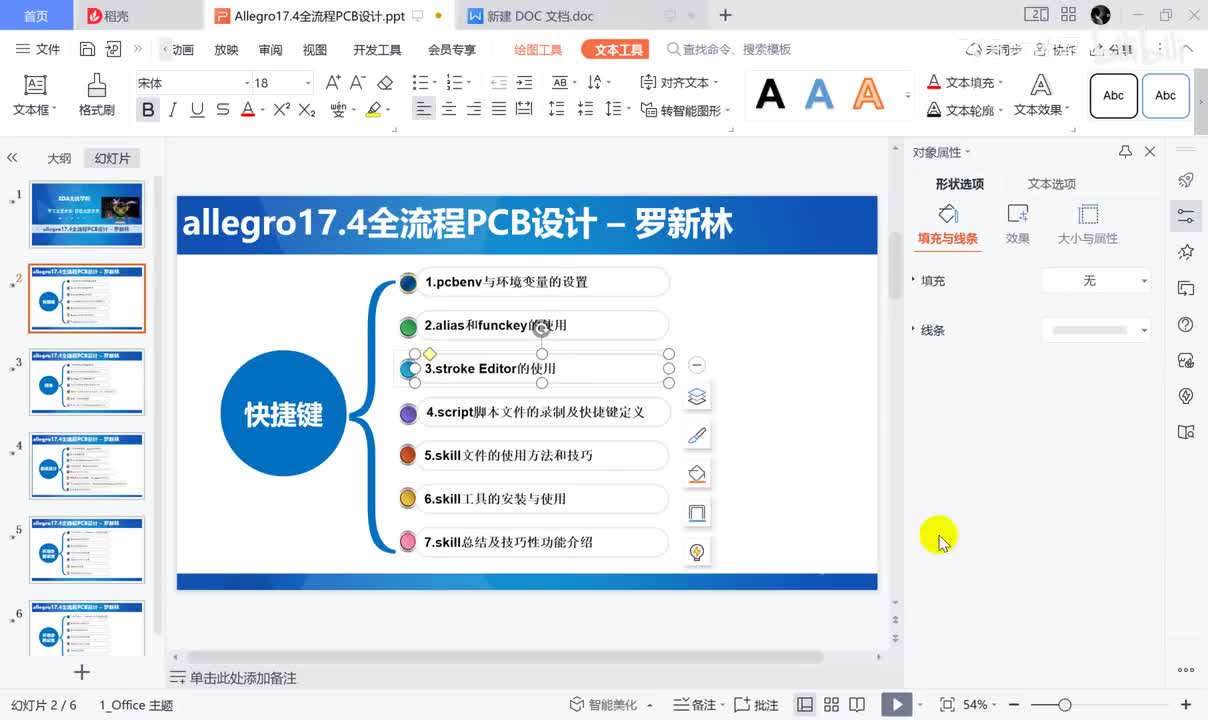Open the Fill (填充) 无 dropdown

[1096, 281]
